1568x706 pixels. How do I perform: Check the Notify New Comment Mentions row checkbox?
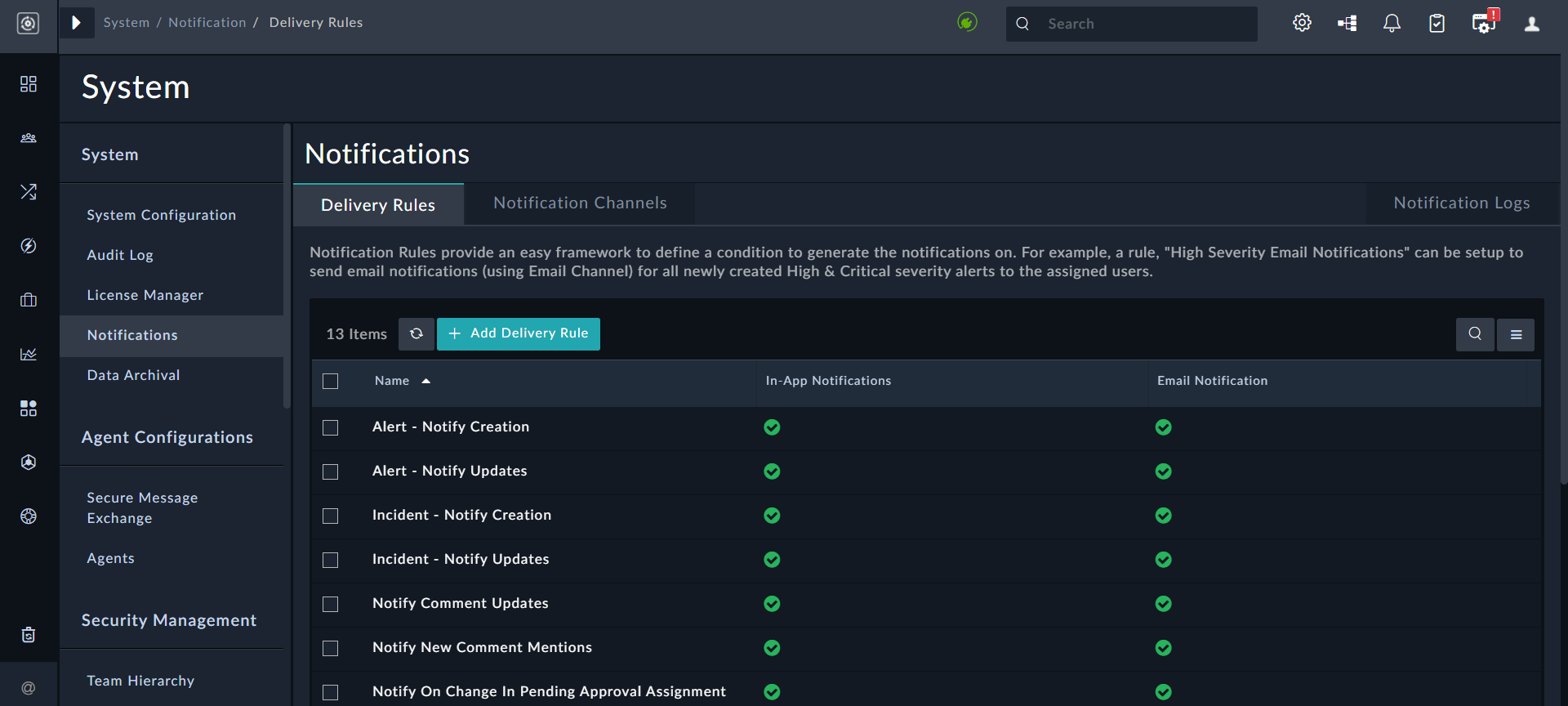coord(331,649)
